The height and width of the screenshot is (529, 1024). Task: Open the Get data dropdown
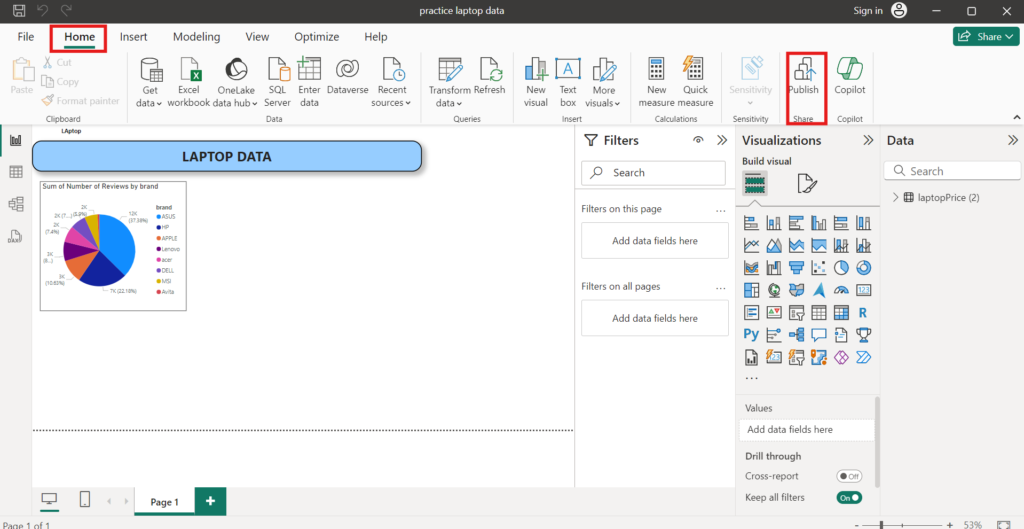tap(150, 82)
